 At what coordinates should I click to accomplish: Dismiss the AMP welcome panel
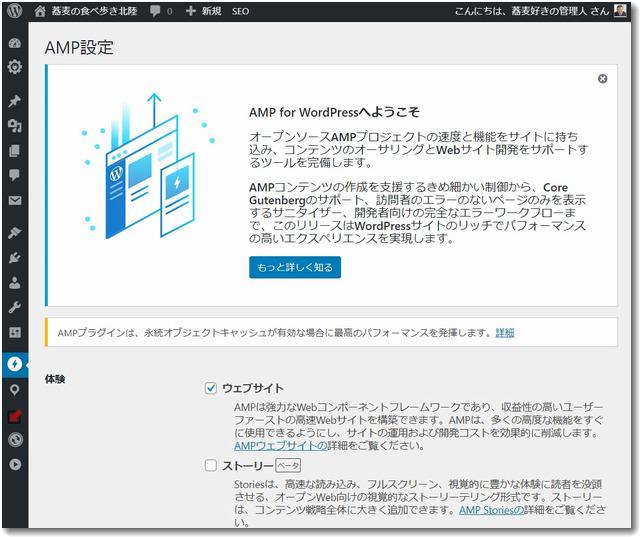[x=602, y=79]
